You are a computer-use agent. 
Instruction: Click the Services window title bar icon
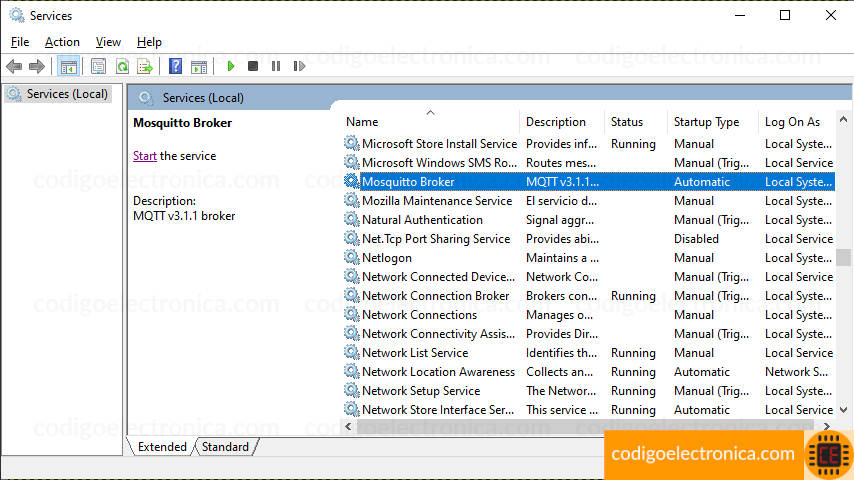tap(17, 15)
